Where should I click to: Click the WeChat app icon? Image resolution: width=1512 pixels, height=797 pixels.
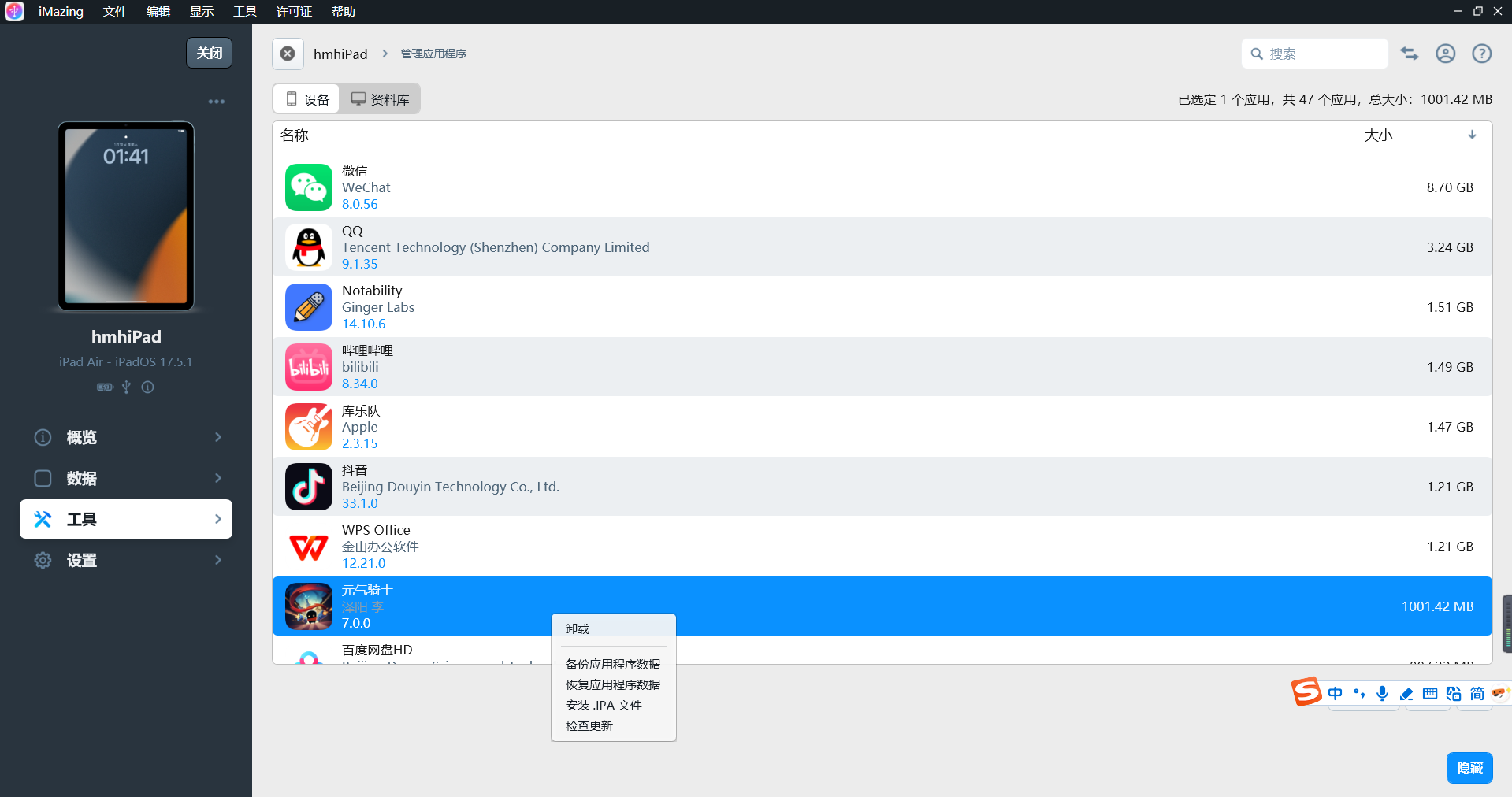(308, 187)
